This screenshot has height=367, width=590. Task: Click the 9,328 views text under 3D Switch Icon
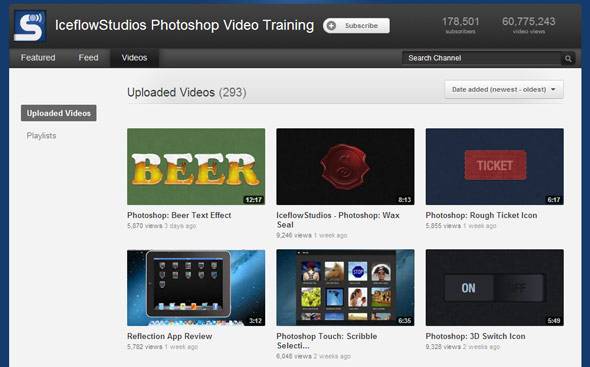click(443, 347)
